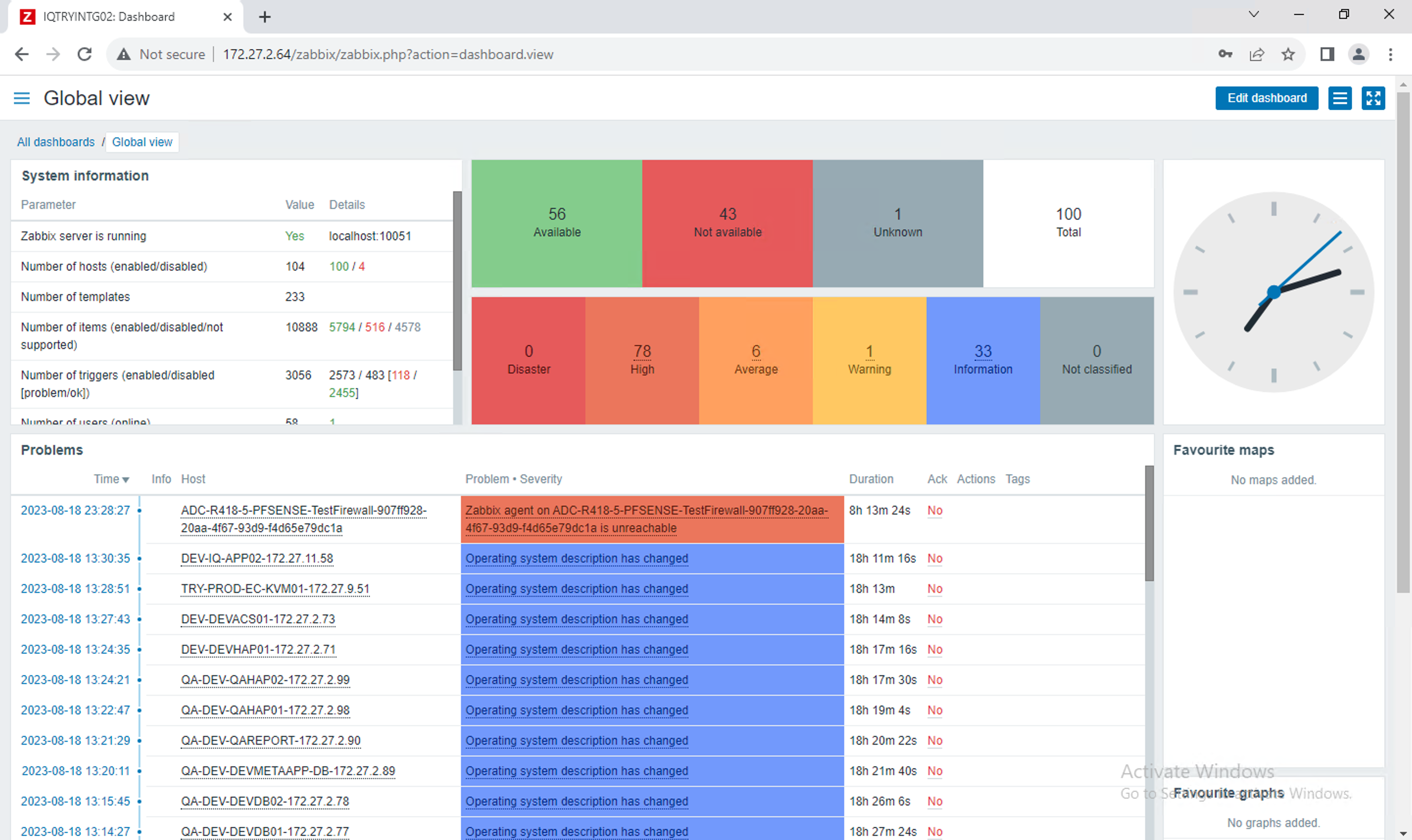Viewport: 1412px width, 840px height.
Task: Open the Zabbix agent unreachable problem
Action: (646, 519)
